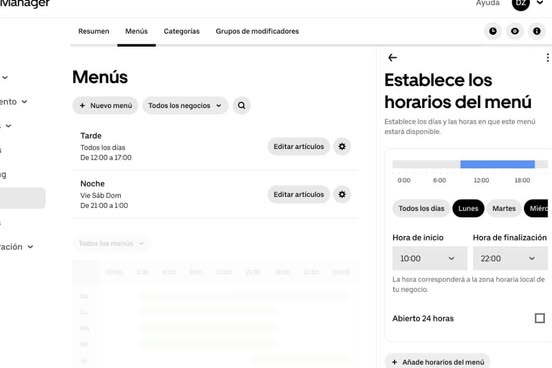Click the 'De 21:00 a 1:00' text
The height and width of the screenshot is (368, 552).
pyautogui.click(x=104, y=205)
